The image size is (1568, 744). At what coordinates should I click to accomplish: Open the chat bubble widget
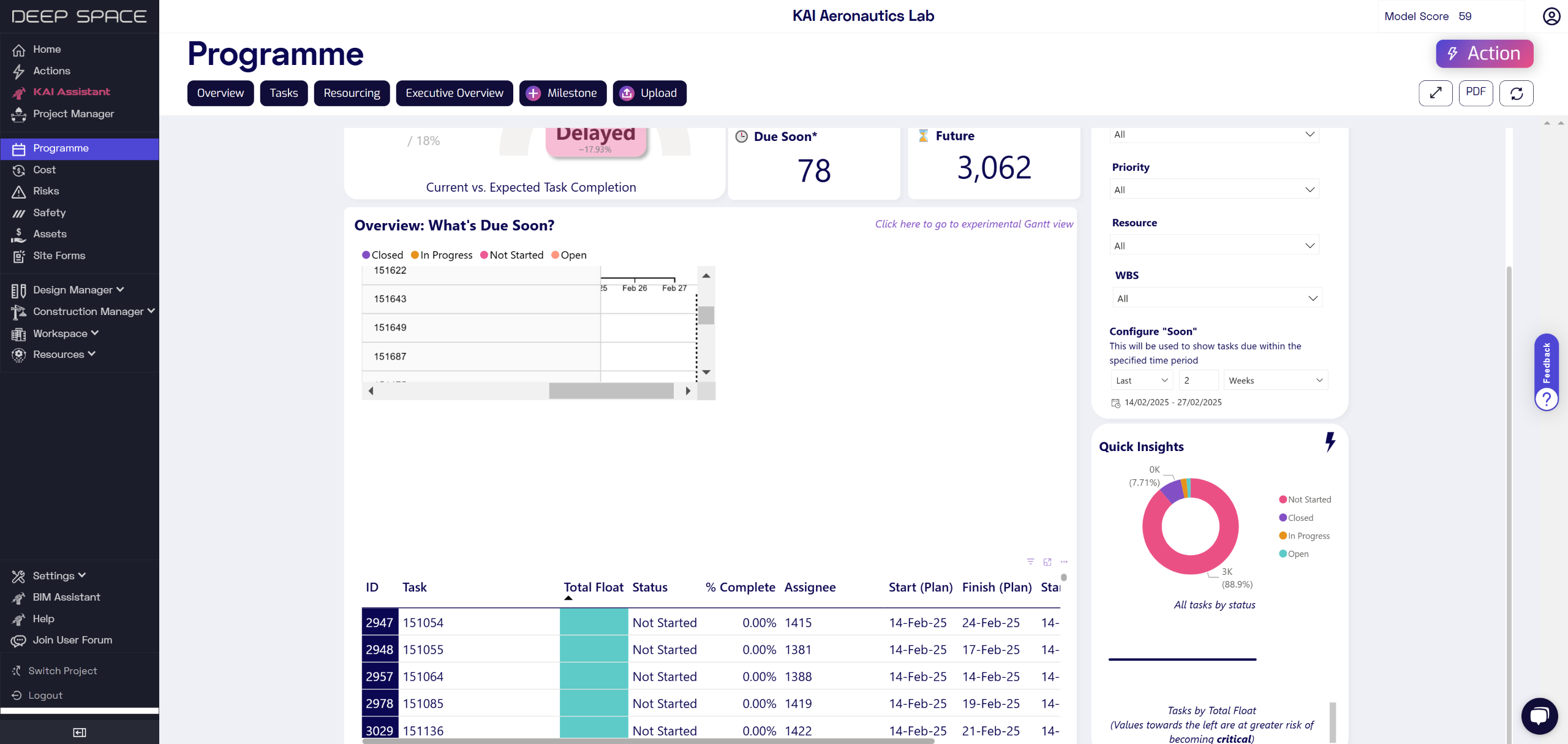coord(1539,716)
